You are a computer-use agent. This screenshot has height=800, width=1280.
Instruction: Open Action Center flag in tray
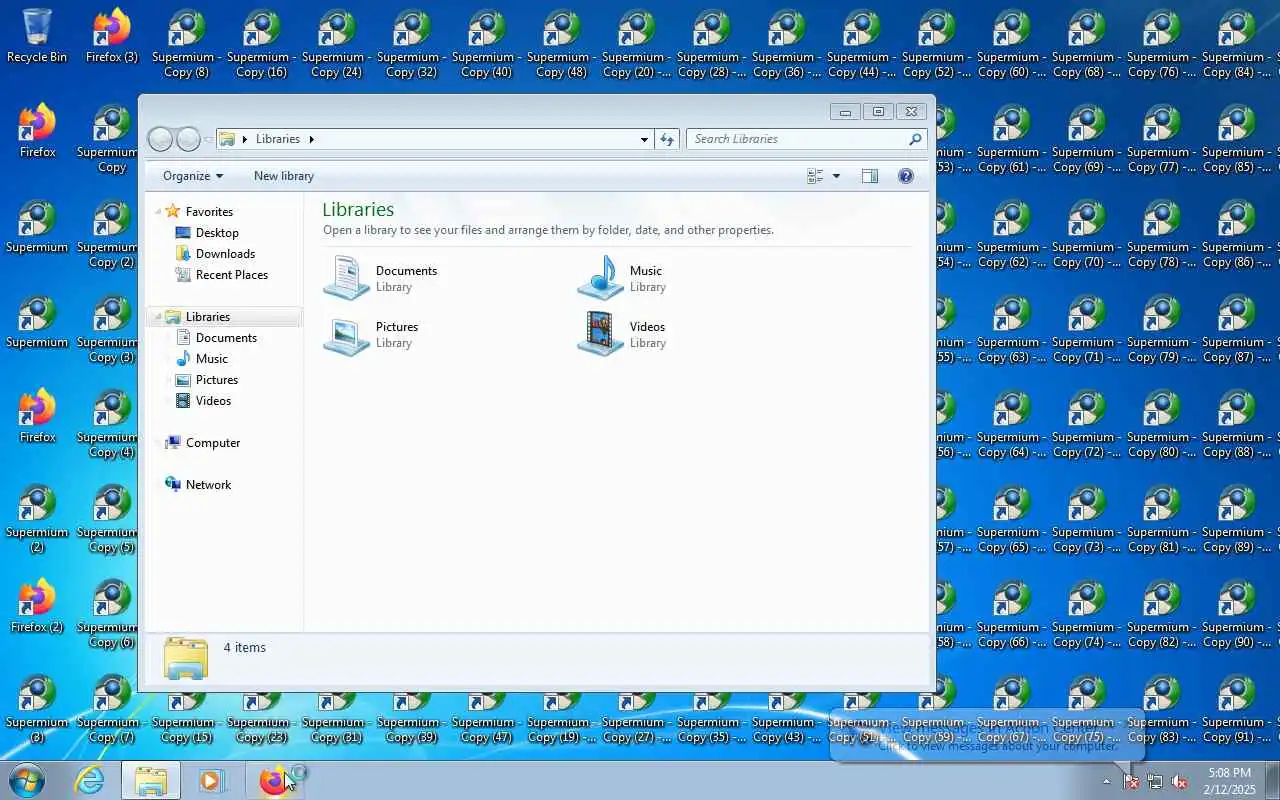coord(1131,781)
